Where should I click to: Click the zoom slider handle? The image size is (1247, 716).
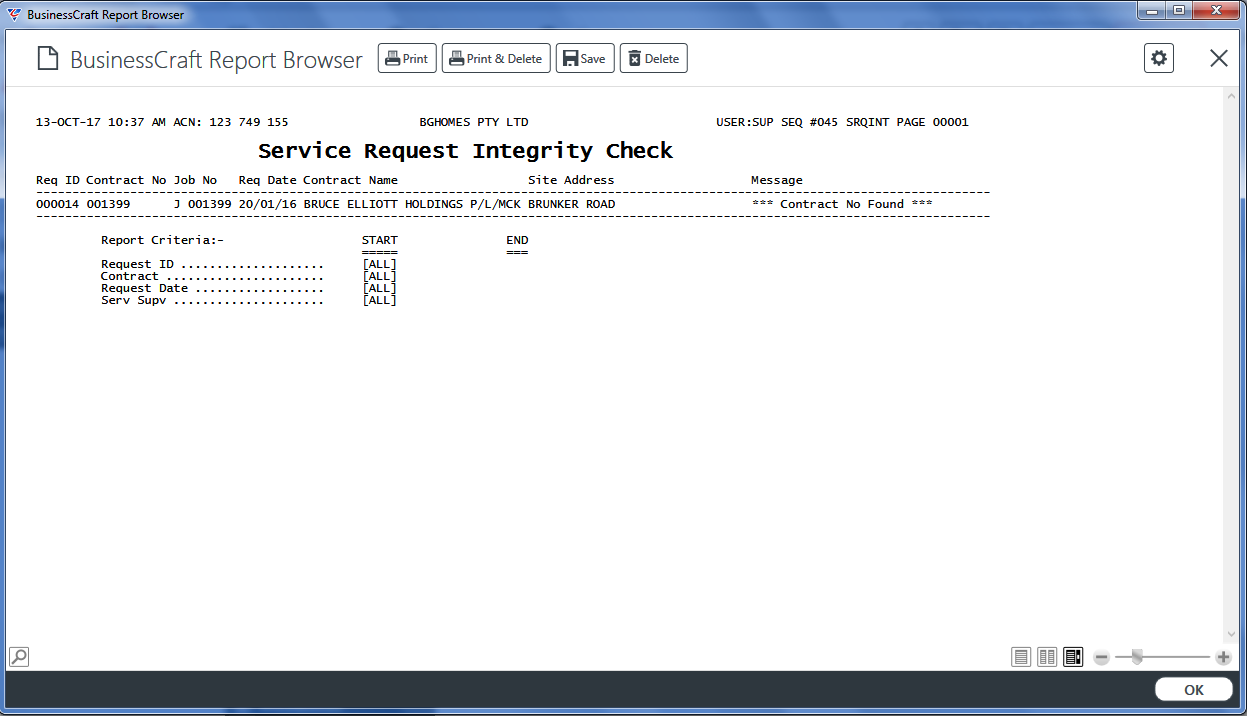tap(1136, 657)
